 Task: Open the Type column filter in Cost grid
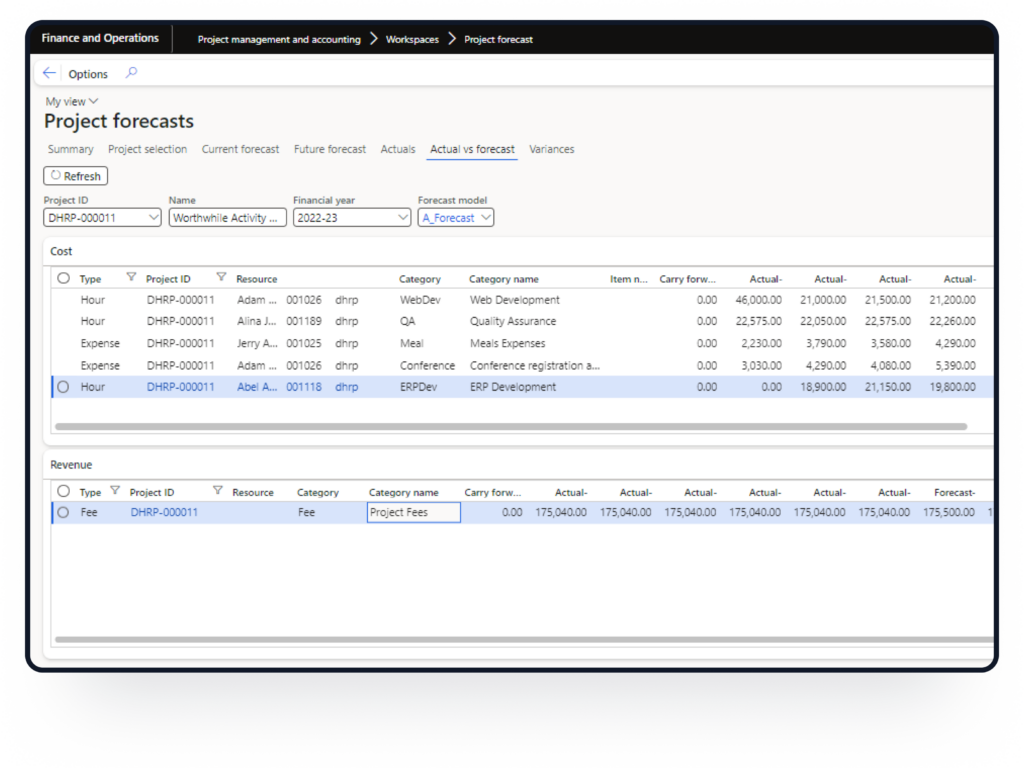131,278
